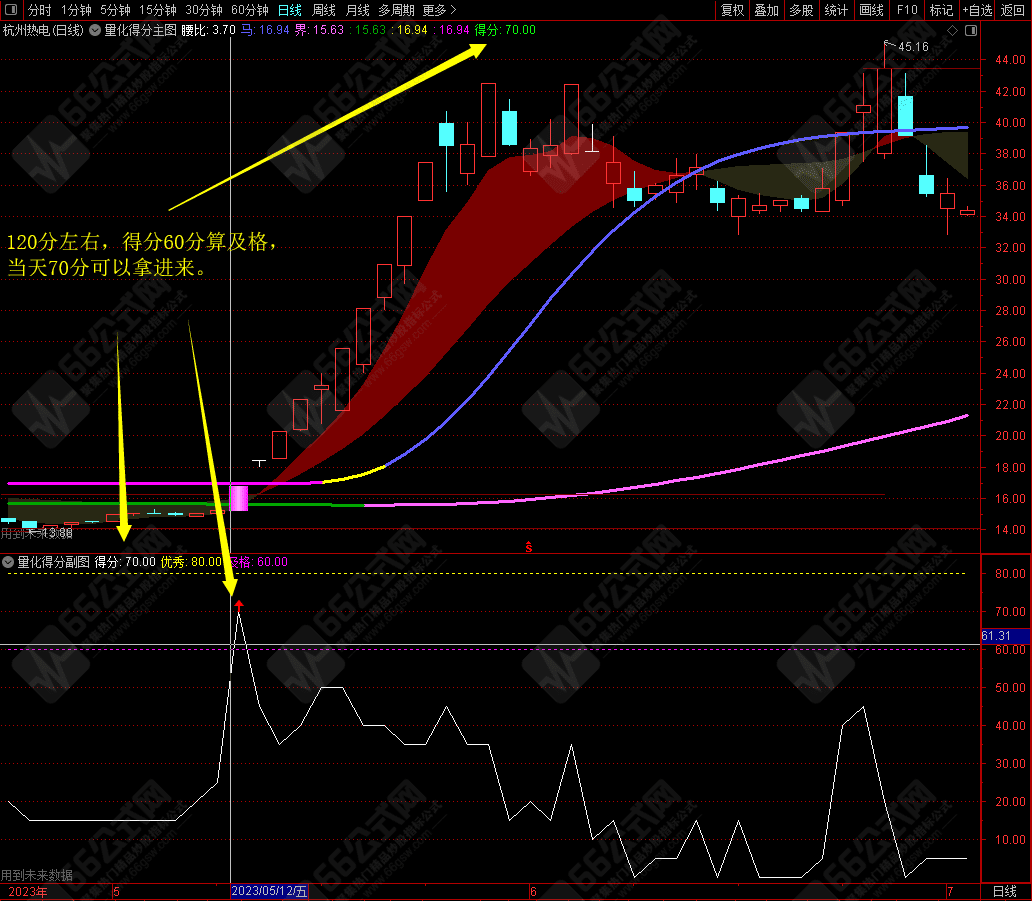The width and height of the screenshot is (1032, 901).
Task: Click the 腰比: 3.70 value
Action: coord(208,30)
